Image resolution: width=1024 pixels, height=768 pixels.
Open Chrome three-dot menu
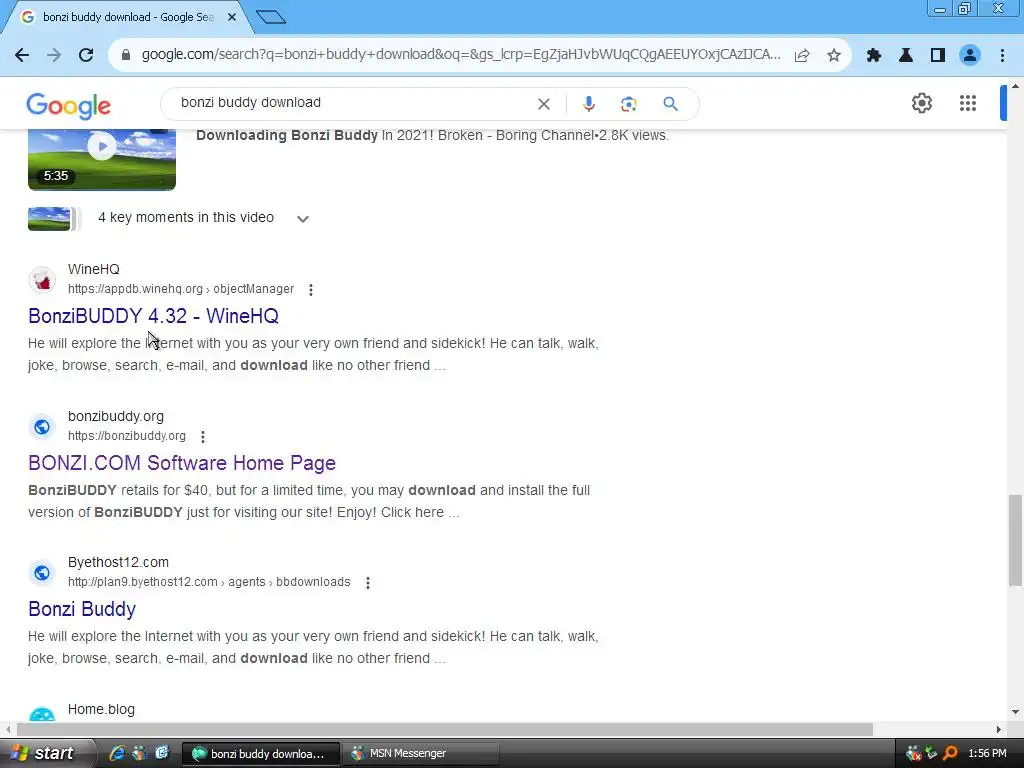(1002, 56)
